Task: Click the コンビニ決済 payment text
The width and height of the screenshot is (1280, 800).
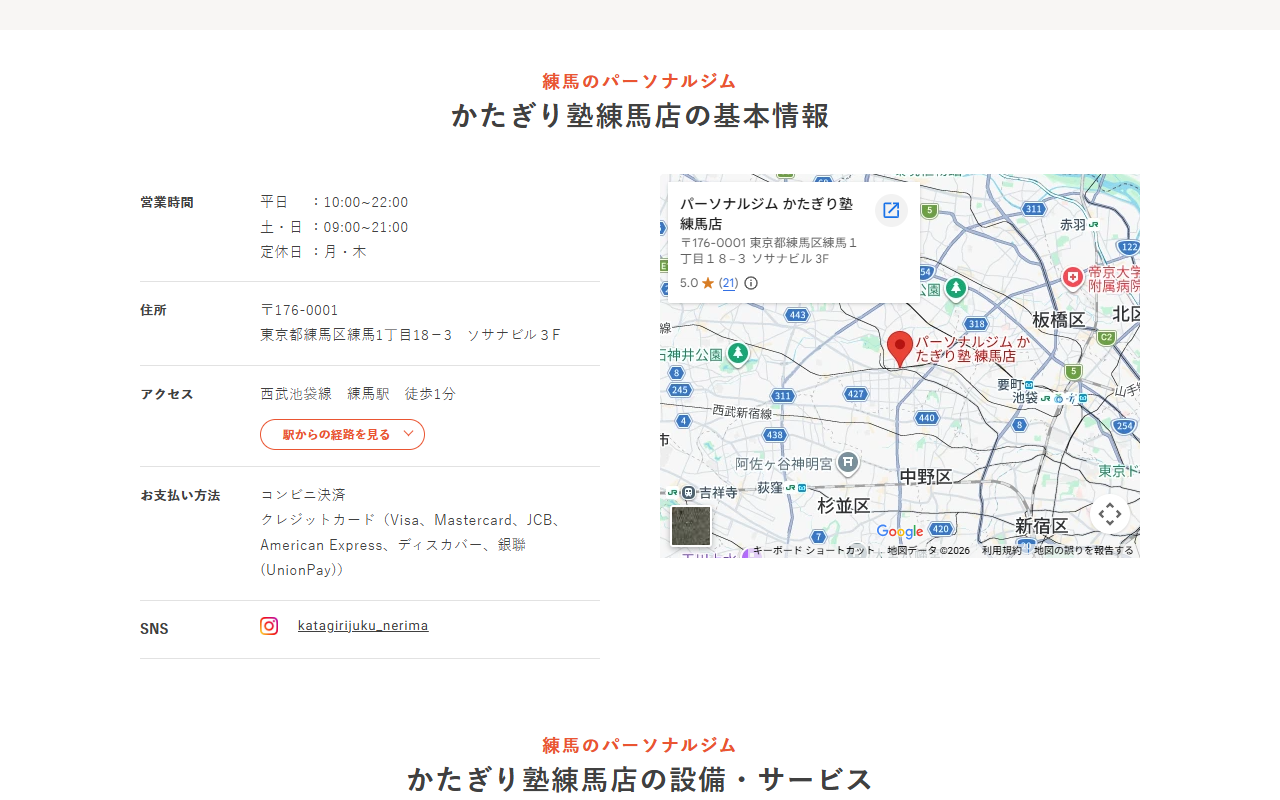Action: point(303,495)
